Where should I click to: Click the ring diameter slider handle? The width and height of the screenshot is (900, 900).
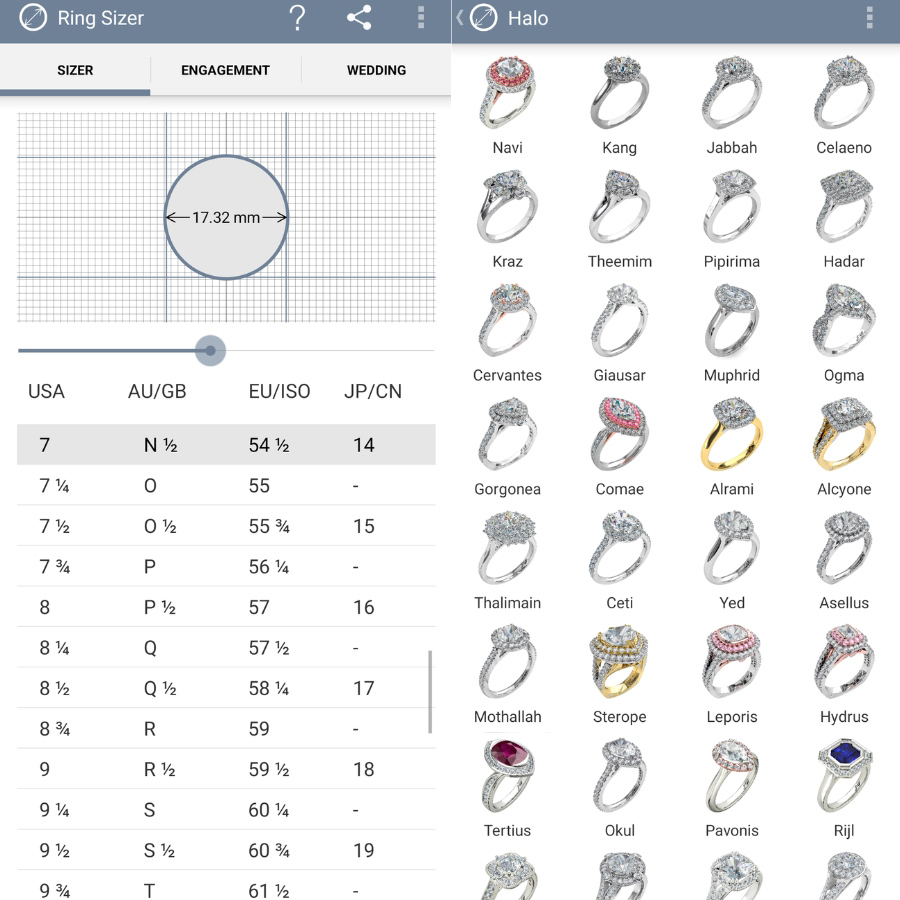point(210,350)
